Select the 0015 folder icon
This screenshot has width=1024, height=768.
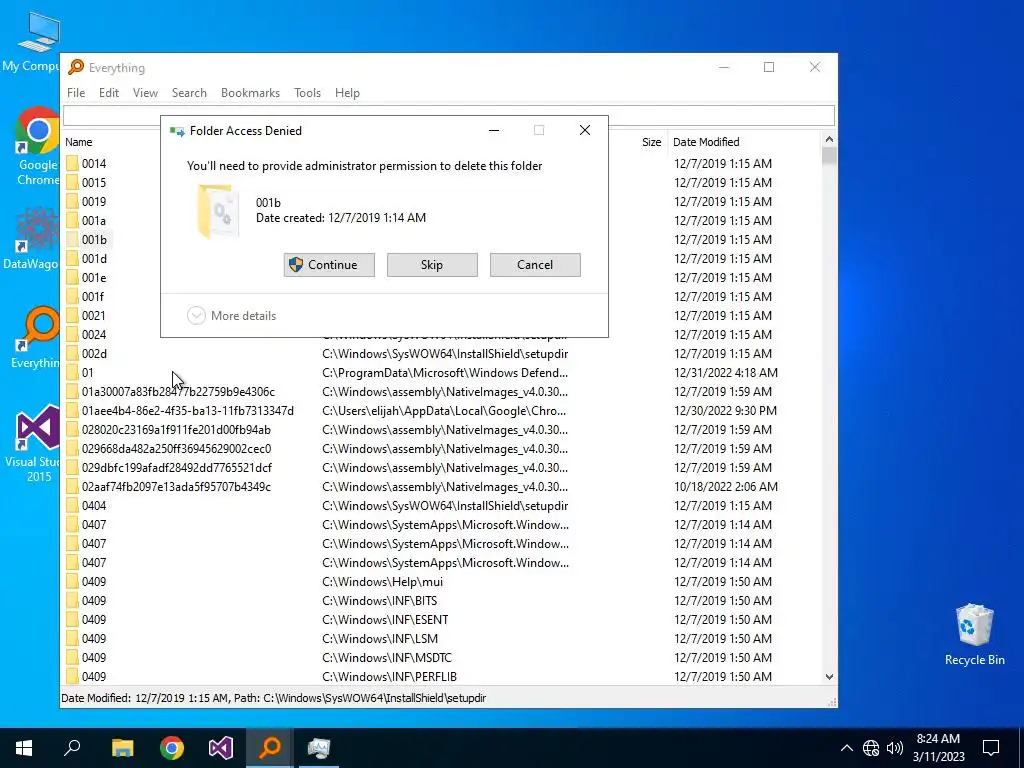click(x=72, y=182)
